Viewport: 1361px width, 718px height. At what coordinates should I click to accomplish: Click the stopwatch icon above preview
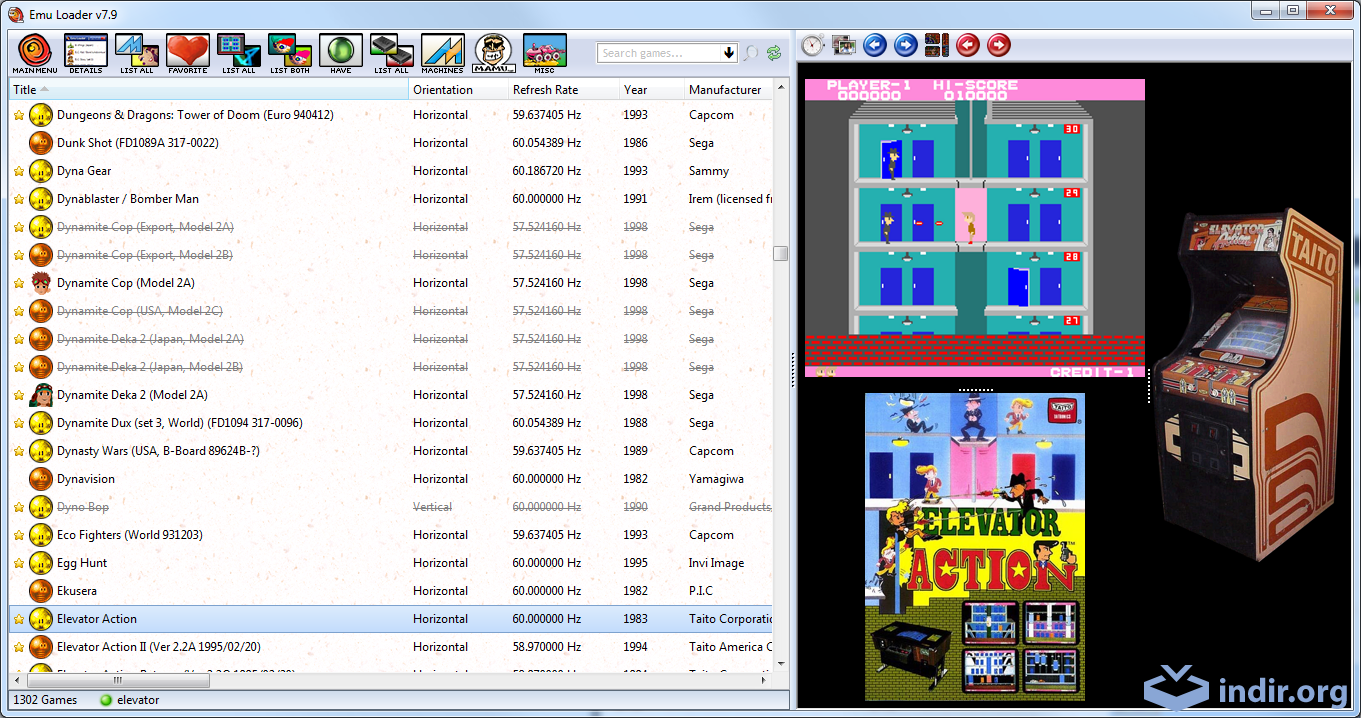pos(813,45)
